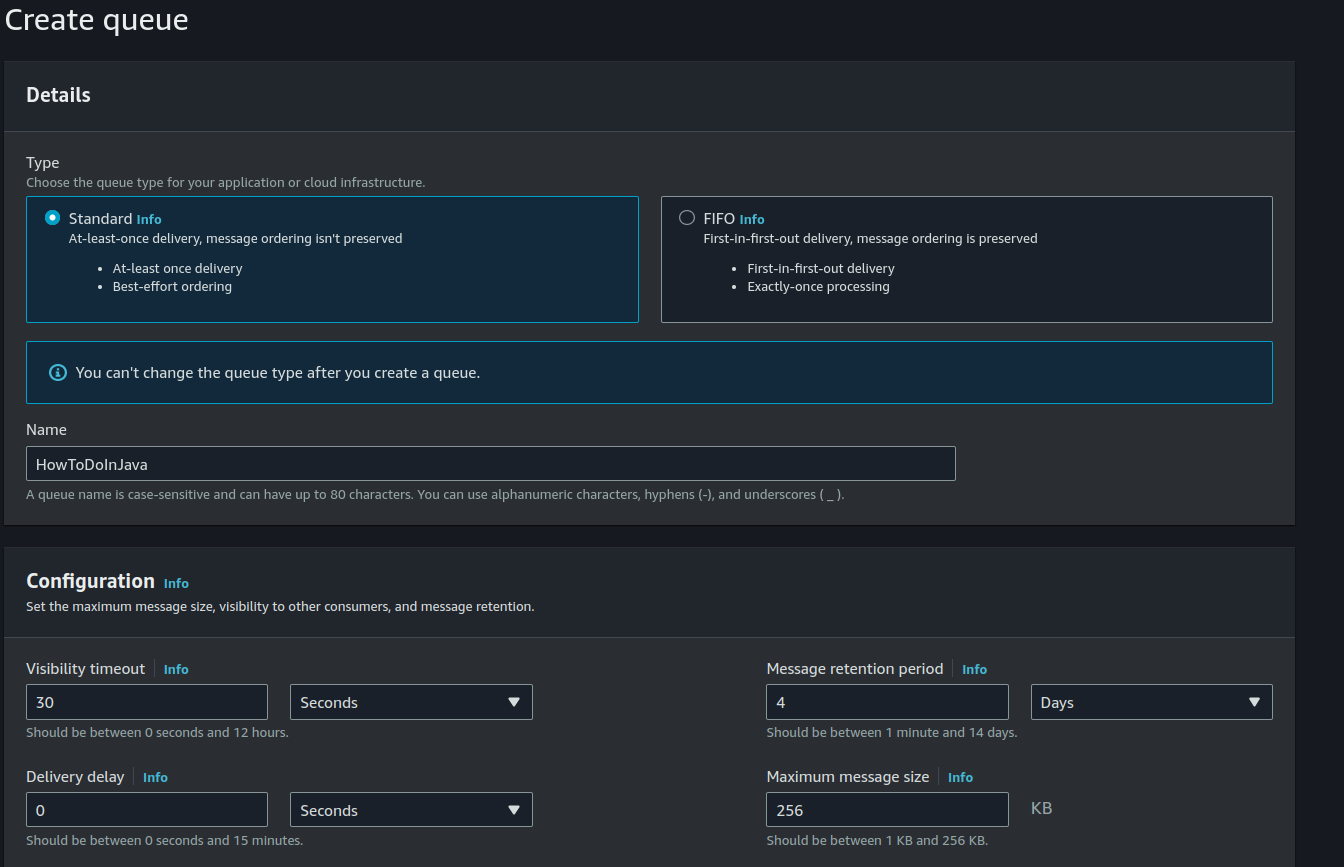The height and width of the screenshot is (867, 1344).
Task: Click Info next to Maximum message size
Action: pyautogui.click(x=960, y=777)
